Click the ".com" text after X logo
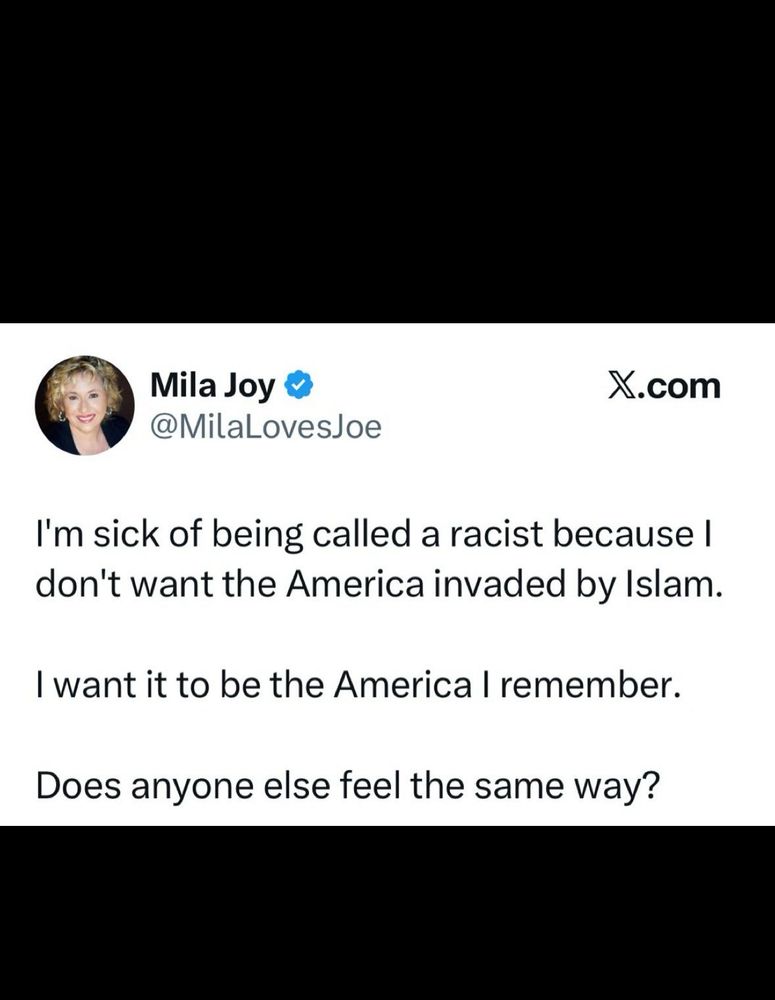775x1000 pixels. coord(677,386)
